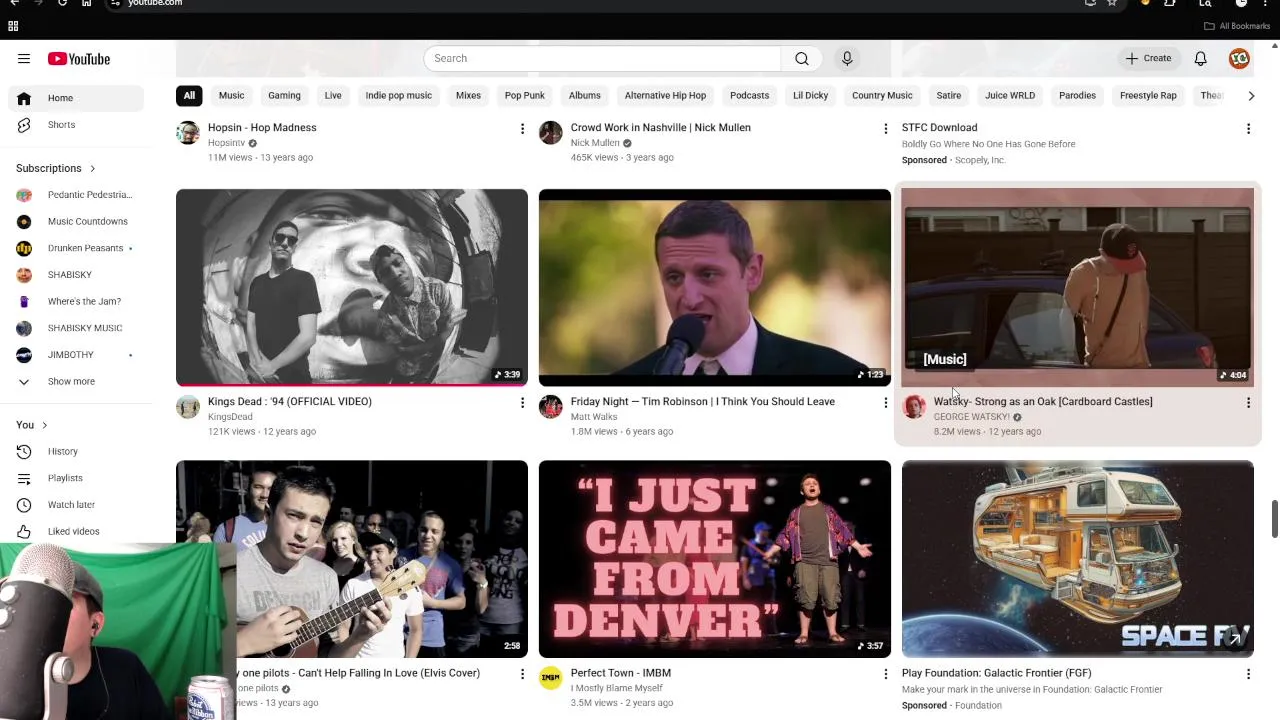Viewport: 1280px width, 720px height.
Task: Open the Drunken Peasants subscription
Action: tap(76, 248)
